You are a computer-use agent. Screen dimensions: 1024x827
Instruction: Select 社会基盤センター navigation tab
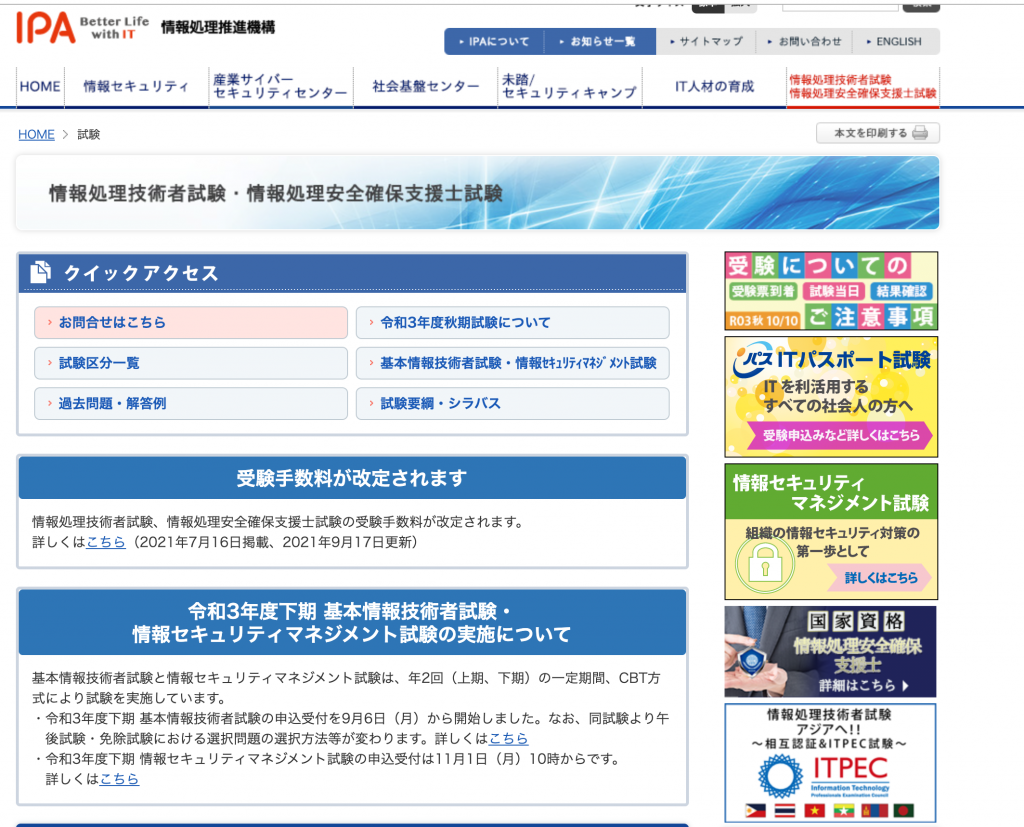pyautogui.click(x=425, y=86)
